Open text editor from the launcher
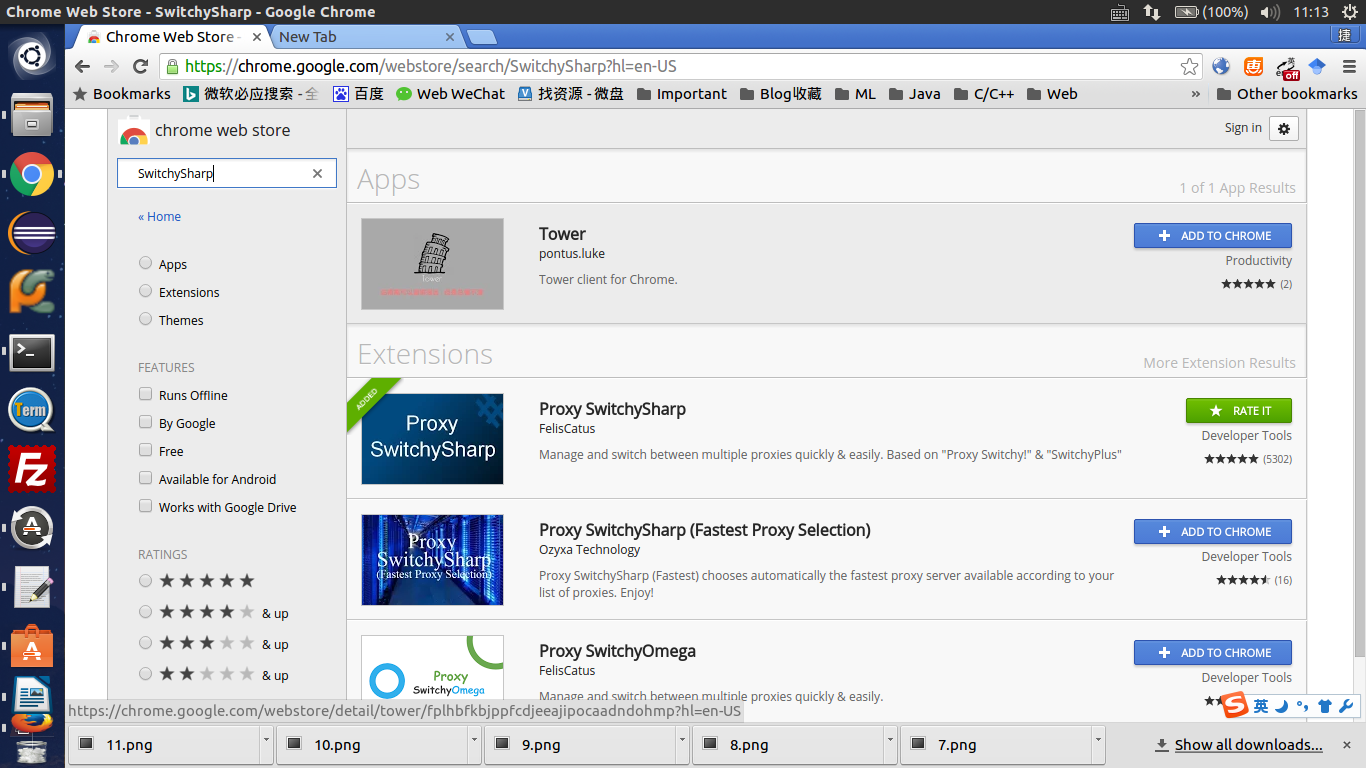This screenshot has width=1366, height=768. [32, 587]
